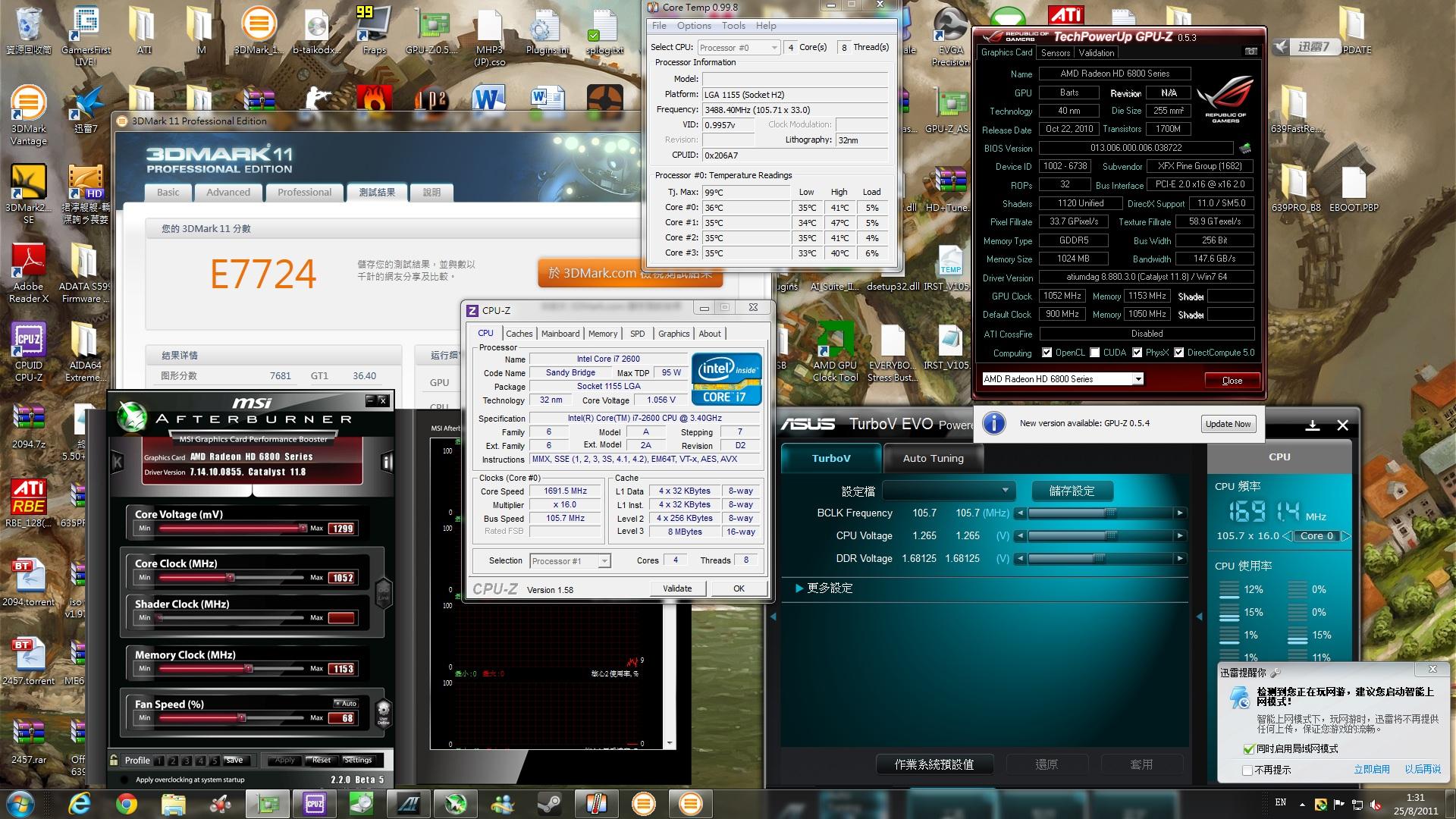Open the CPUID CPU-Z desktop shortcut
This screenshot has height=819, width=1456.
[29, 351]
